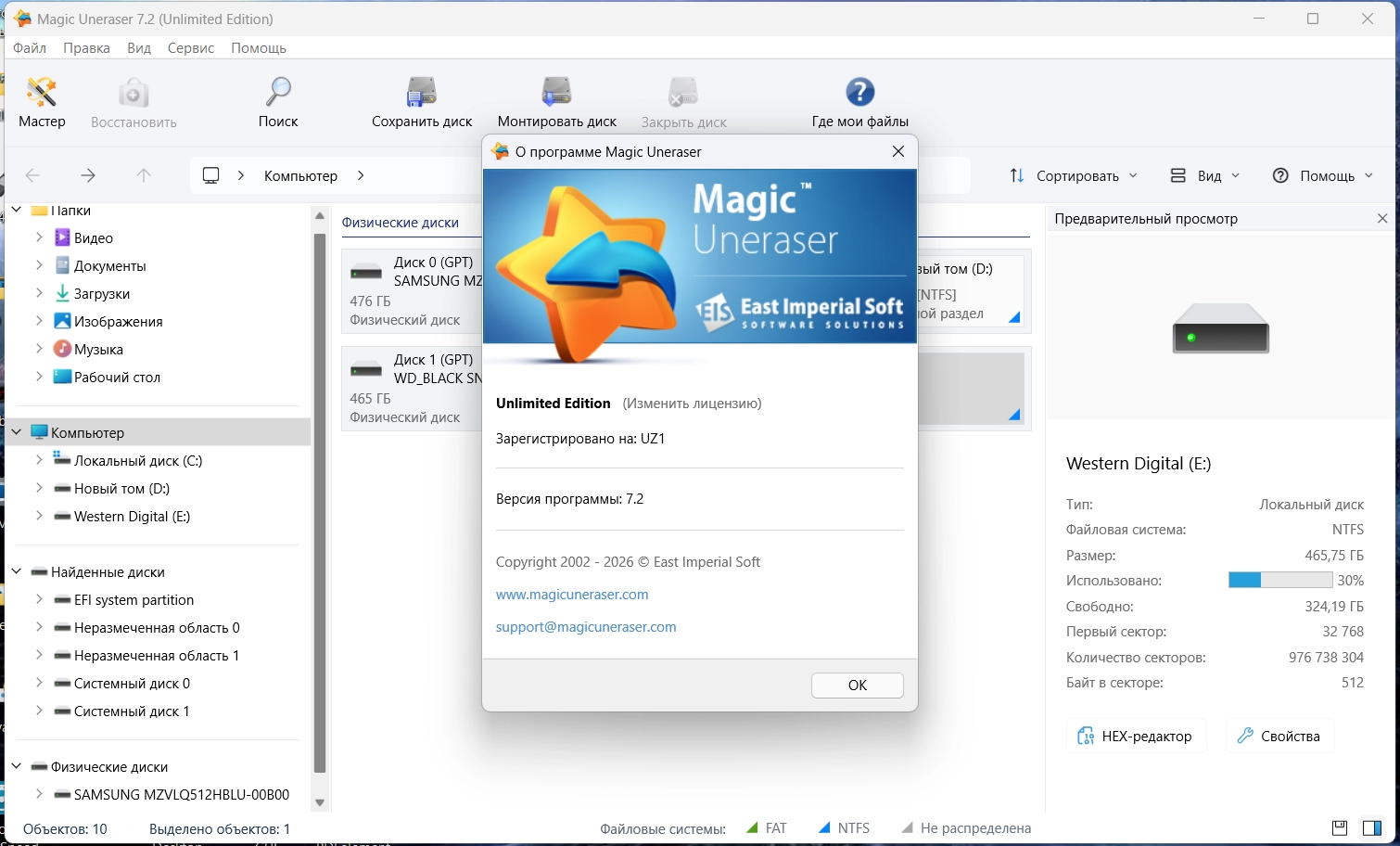
Task: Select the Изображения pictures icon
Action: 62,322
